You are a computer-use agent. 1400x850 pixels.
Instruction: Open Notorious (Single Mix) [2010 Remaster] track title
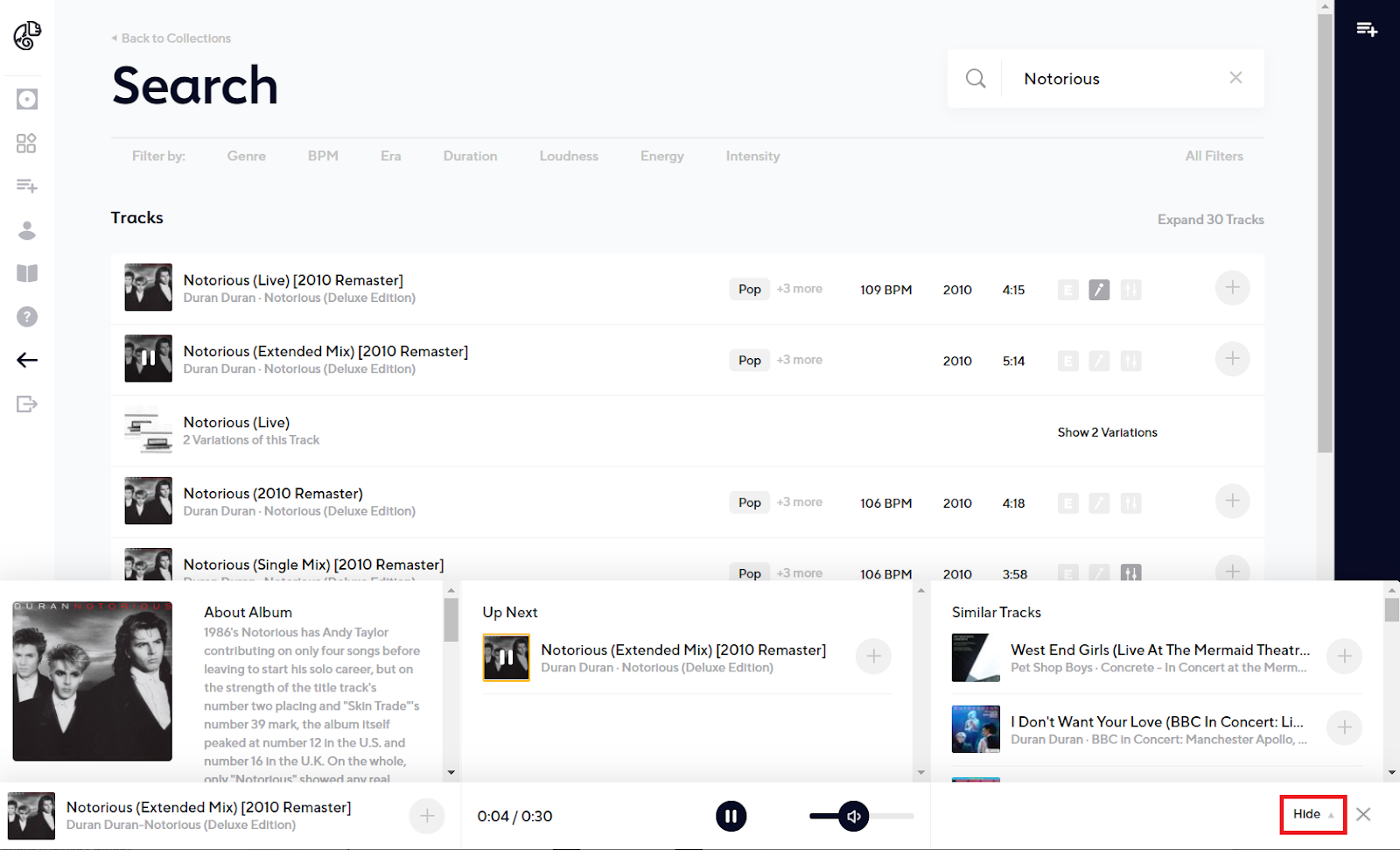(313, 565)
